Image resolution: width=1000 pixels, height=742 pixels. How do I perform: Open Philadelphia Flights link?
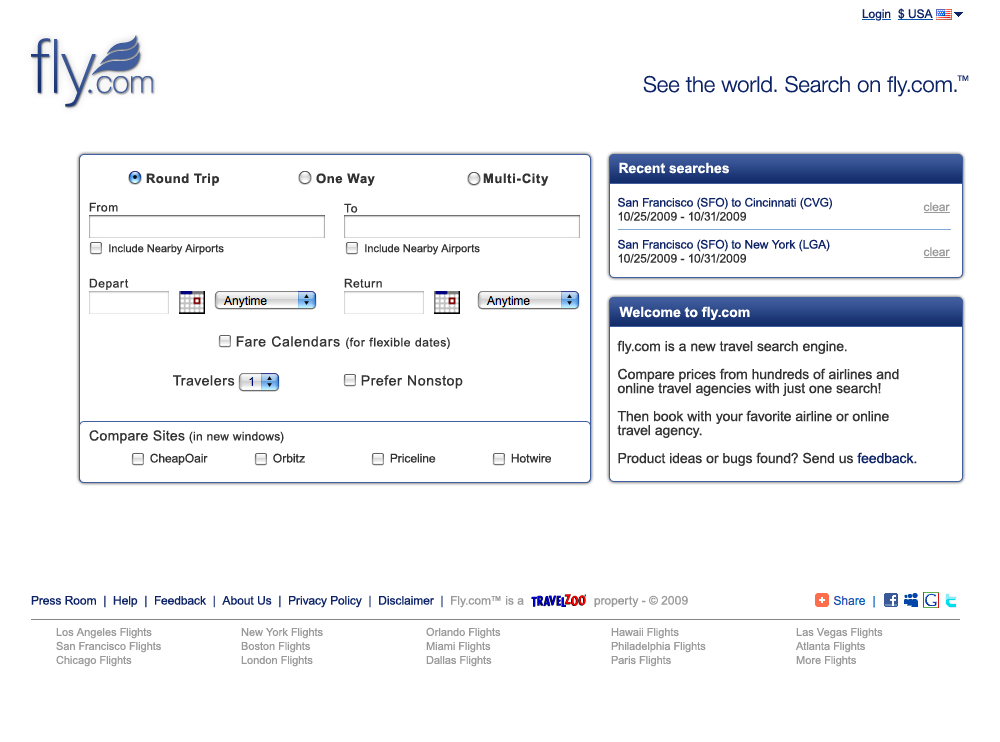pos(658,646)
